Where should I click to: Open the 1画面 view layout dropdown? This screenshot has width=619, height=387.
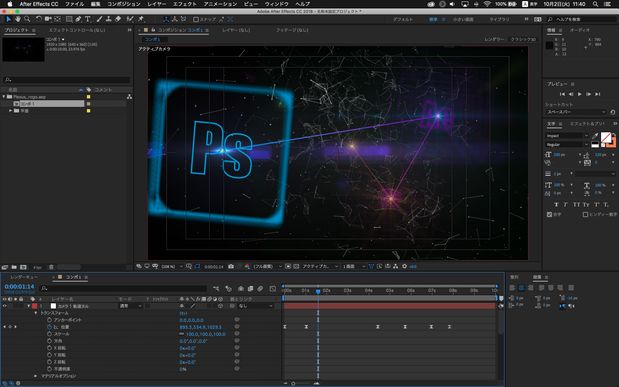[353, 267]
